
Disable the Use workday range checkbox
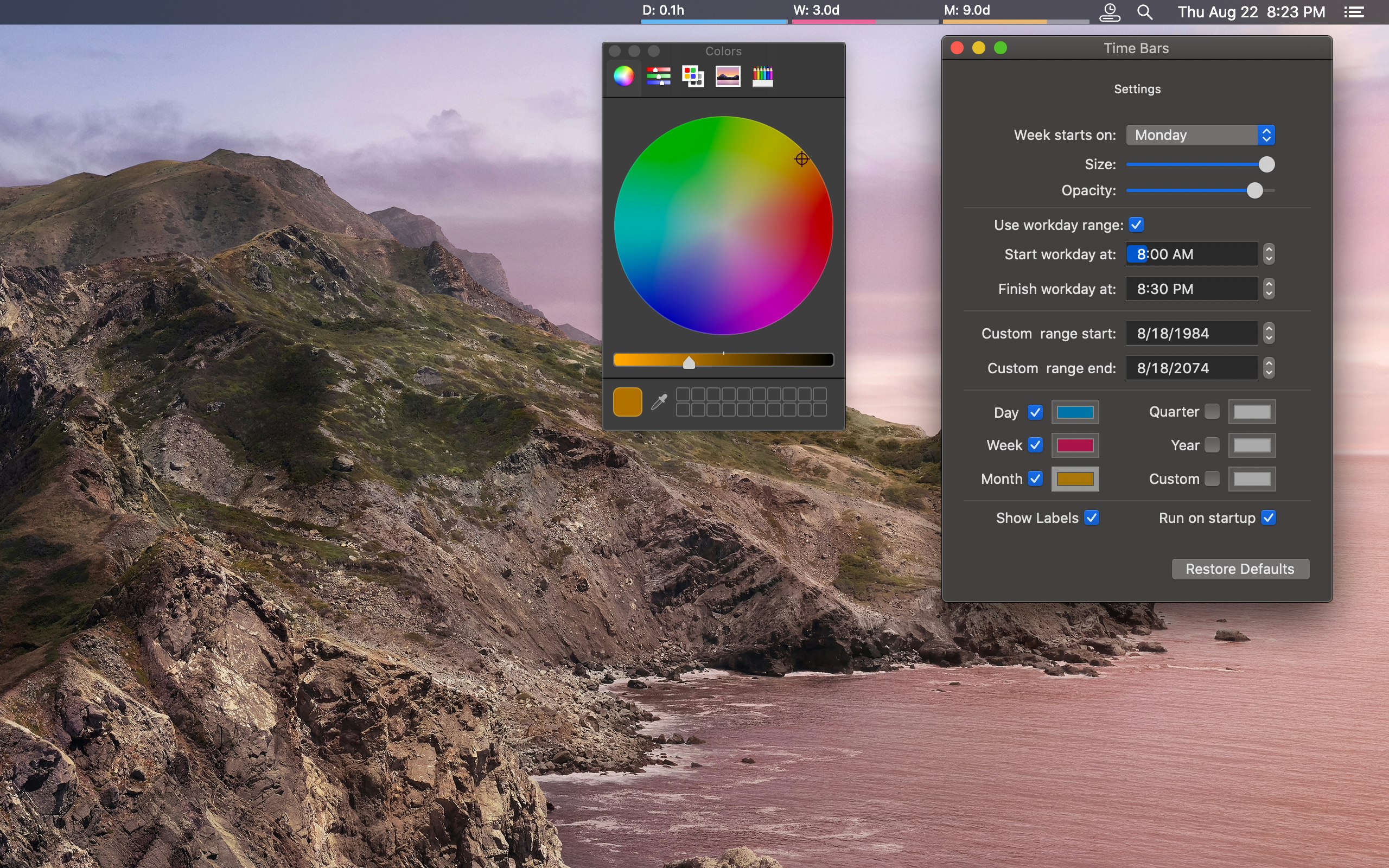click(1136, 225)
